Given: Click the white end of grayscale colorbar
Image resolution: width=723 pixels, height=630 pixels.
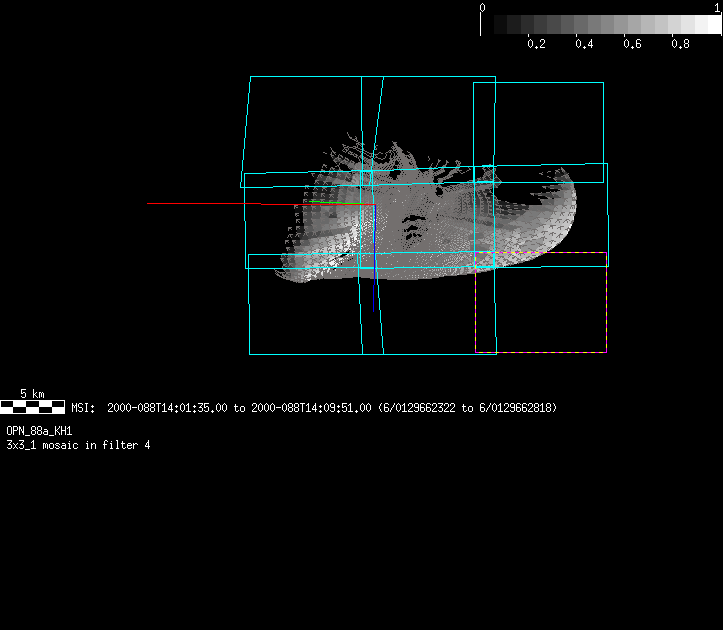Looking at the screenshot, I should click(x=712, y=24).
